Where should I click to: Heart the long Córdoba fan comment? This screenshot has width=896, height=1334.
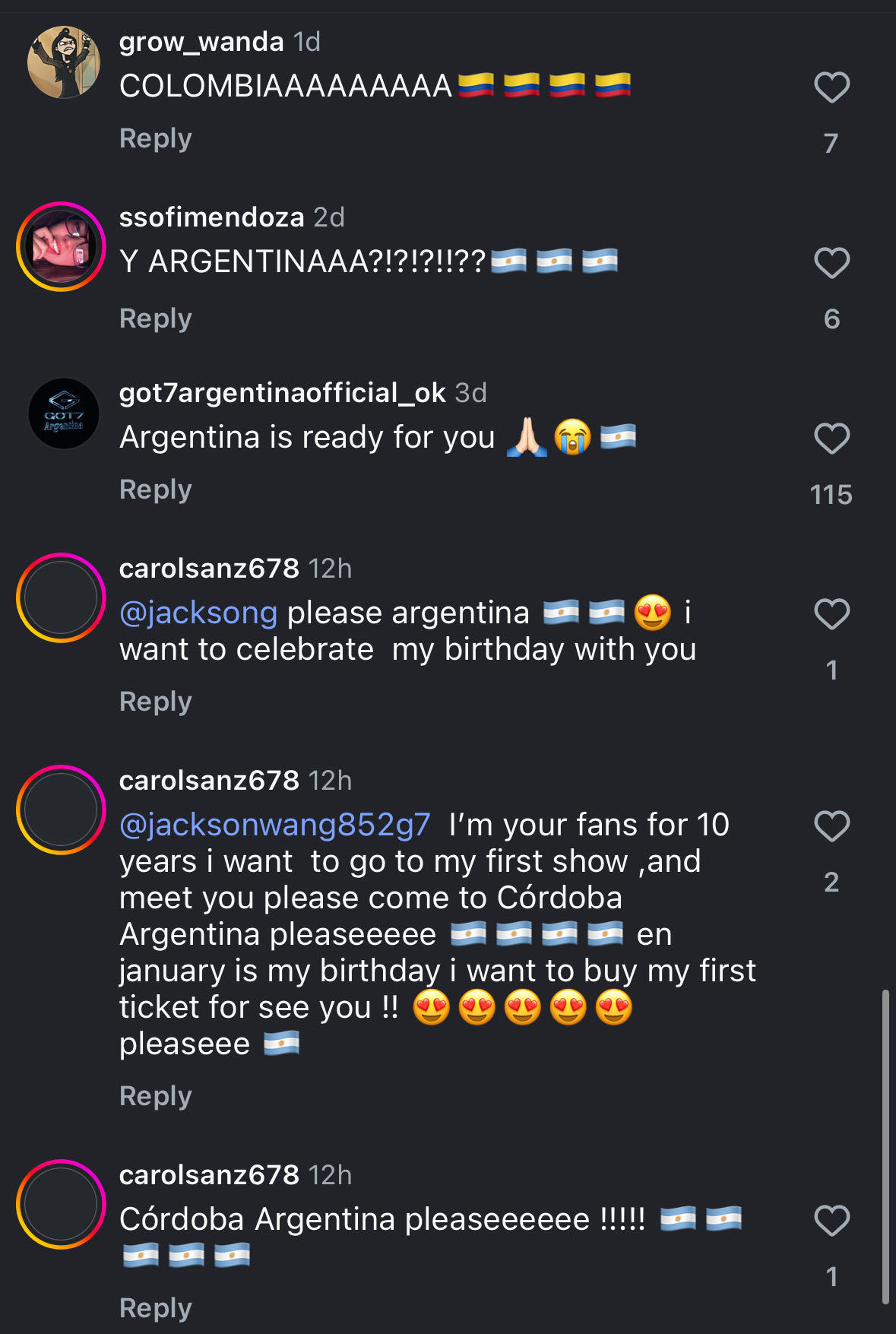pyautogui.click(x=831, y=826)
